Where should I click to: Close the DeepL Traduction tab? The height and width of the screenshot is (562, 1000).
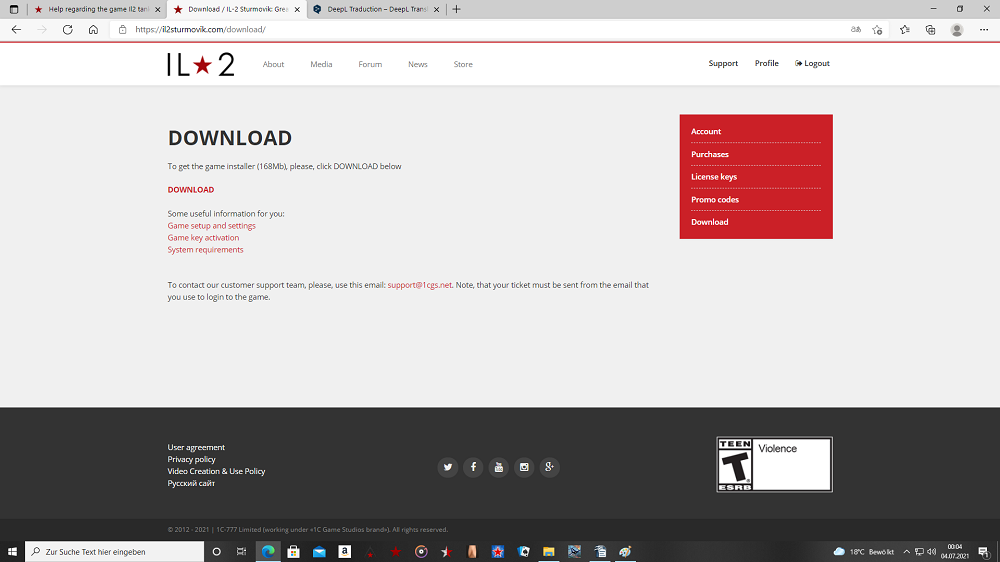point(436,10)
